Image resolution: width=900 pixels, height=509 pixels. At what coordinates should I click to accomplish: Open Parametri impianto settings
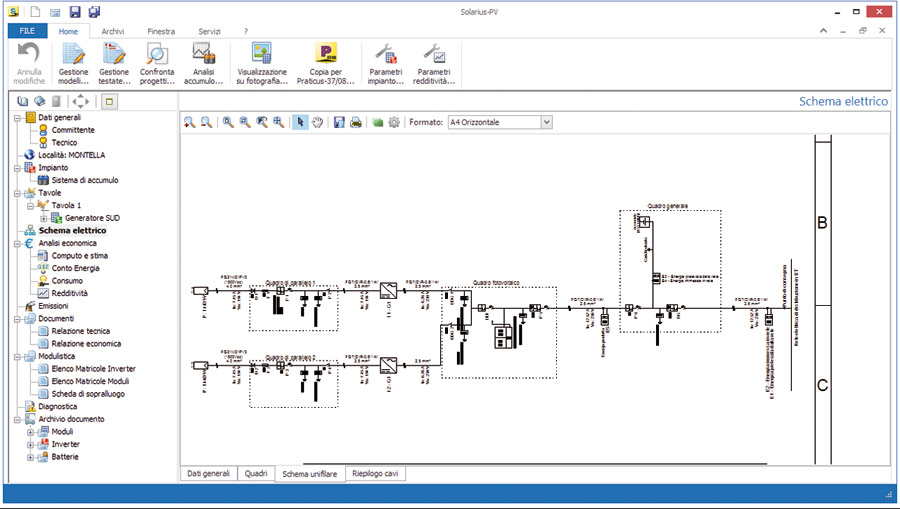[x=386, y=64]
